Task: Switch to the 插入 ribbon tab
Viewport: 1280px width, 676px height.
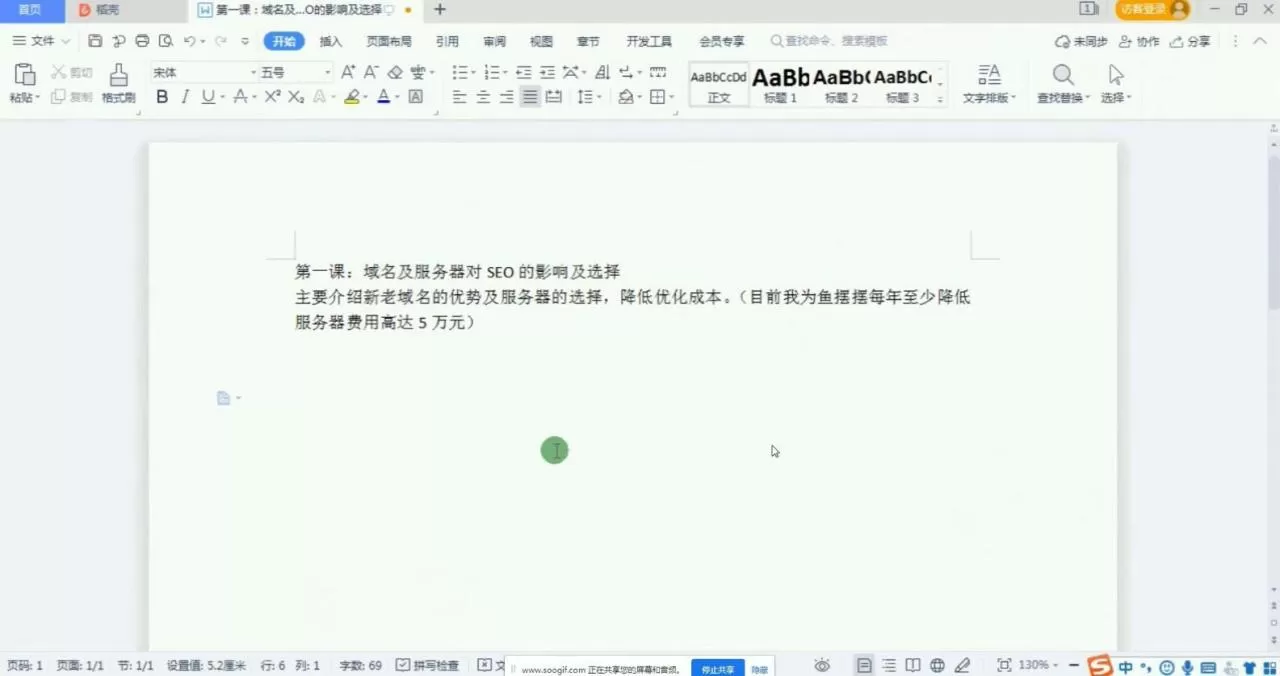Action: [331, 41]
